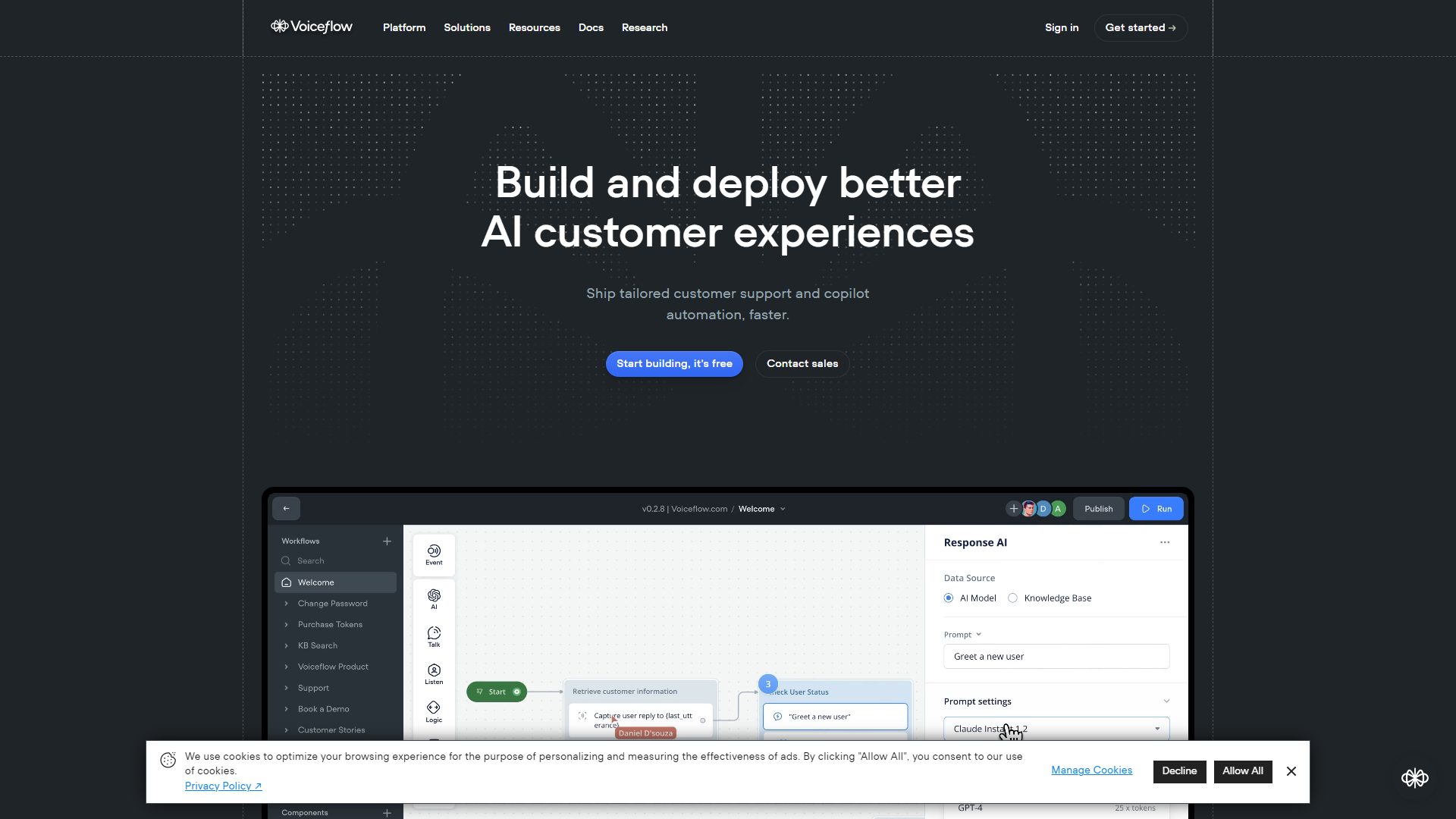
Task: Click the Event tool icon in sidebar
Action: [433, 554]
